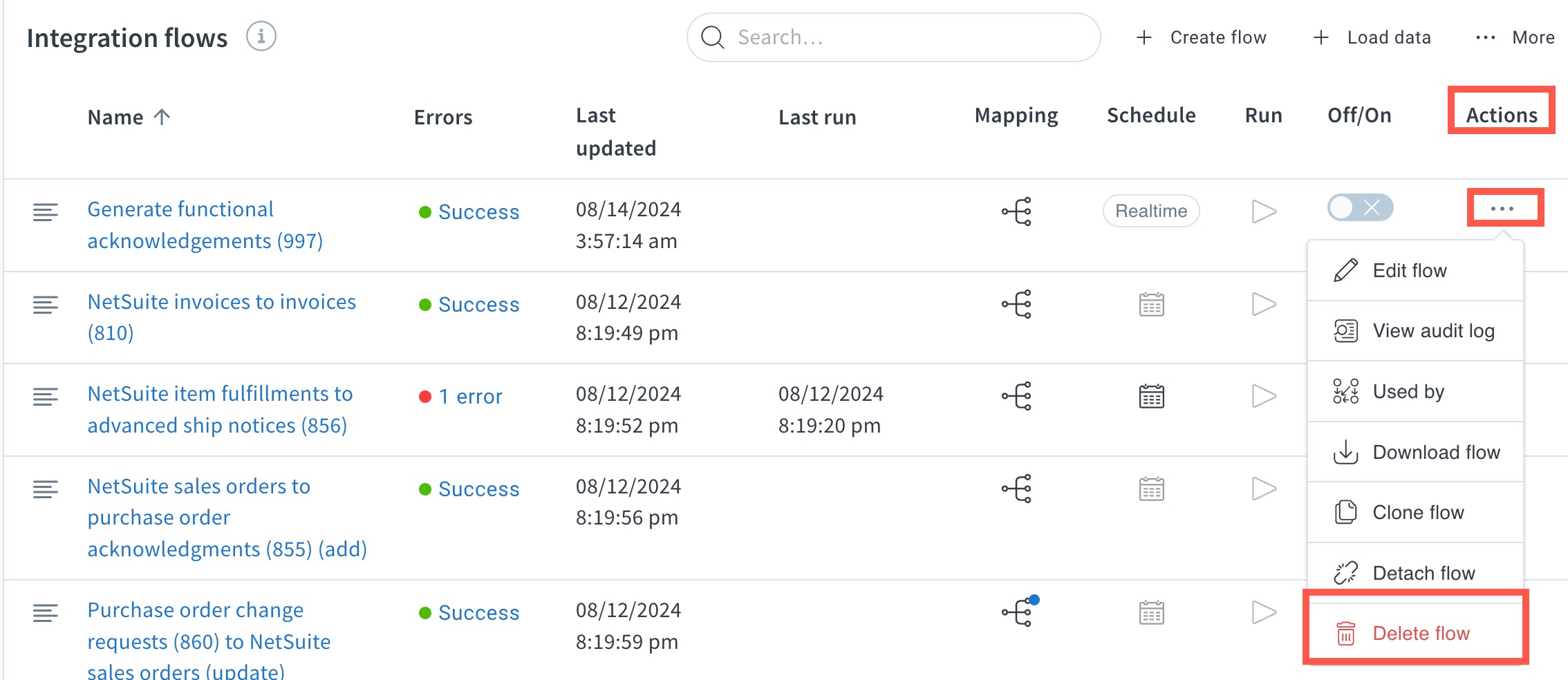
Task: Select Edit flow from actions menu
Action: (x=1415, y=270)
